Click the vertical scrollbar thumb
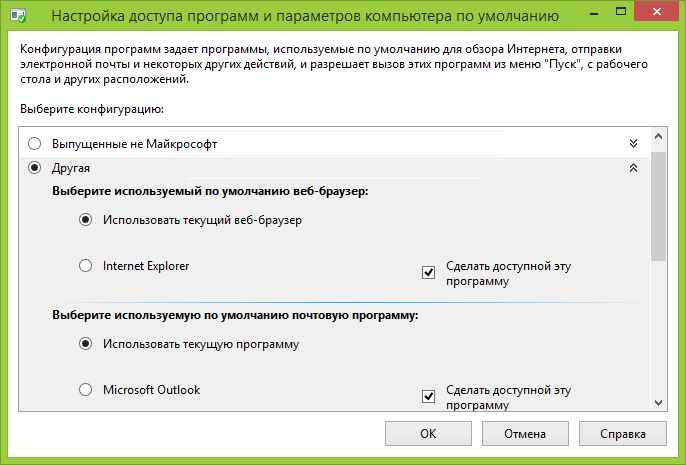 (658, 205)
